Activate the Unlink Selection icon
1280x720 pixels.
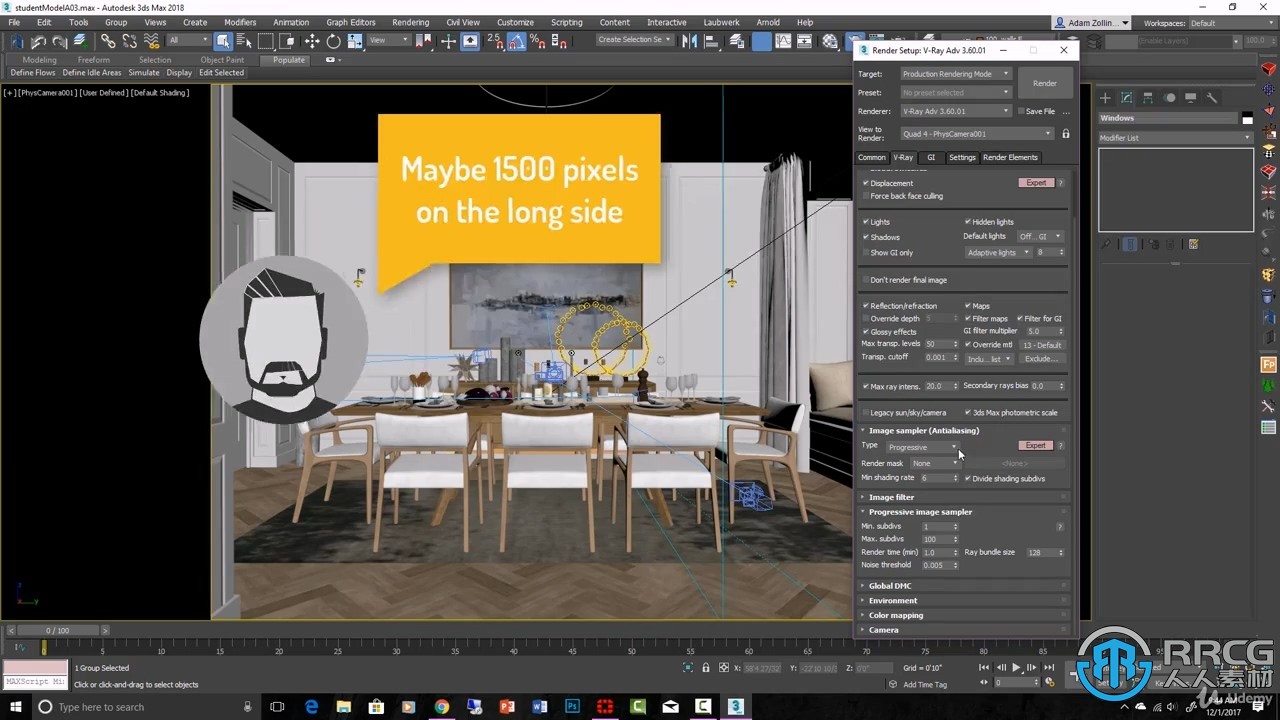point(129,41)
